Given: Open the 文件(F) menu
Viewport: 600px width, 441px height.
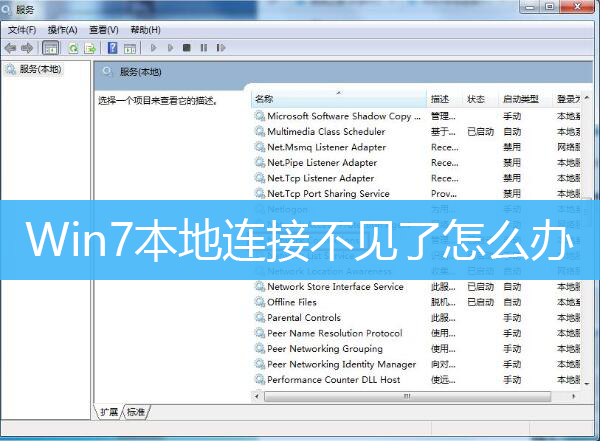Looking at the screenshot, I should point(22,30).
